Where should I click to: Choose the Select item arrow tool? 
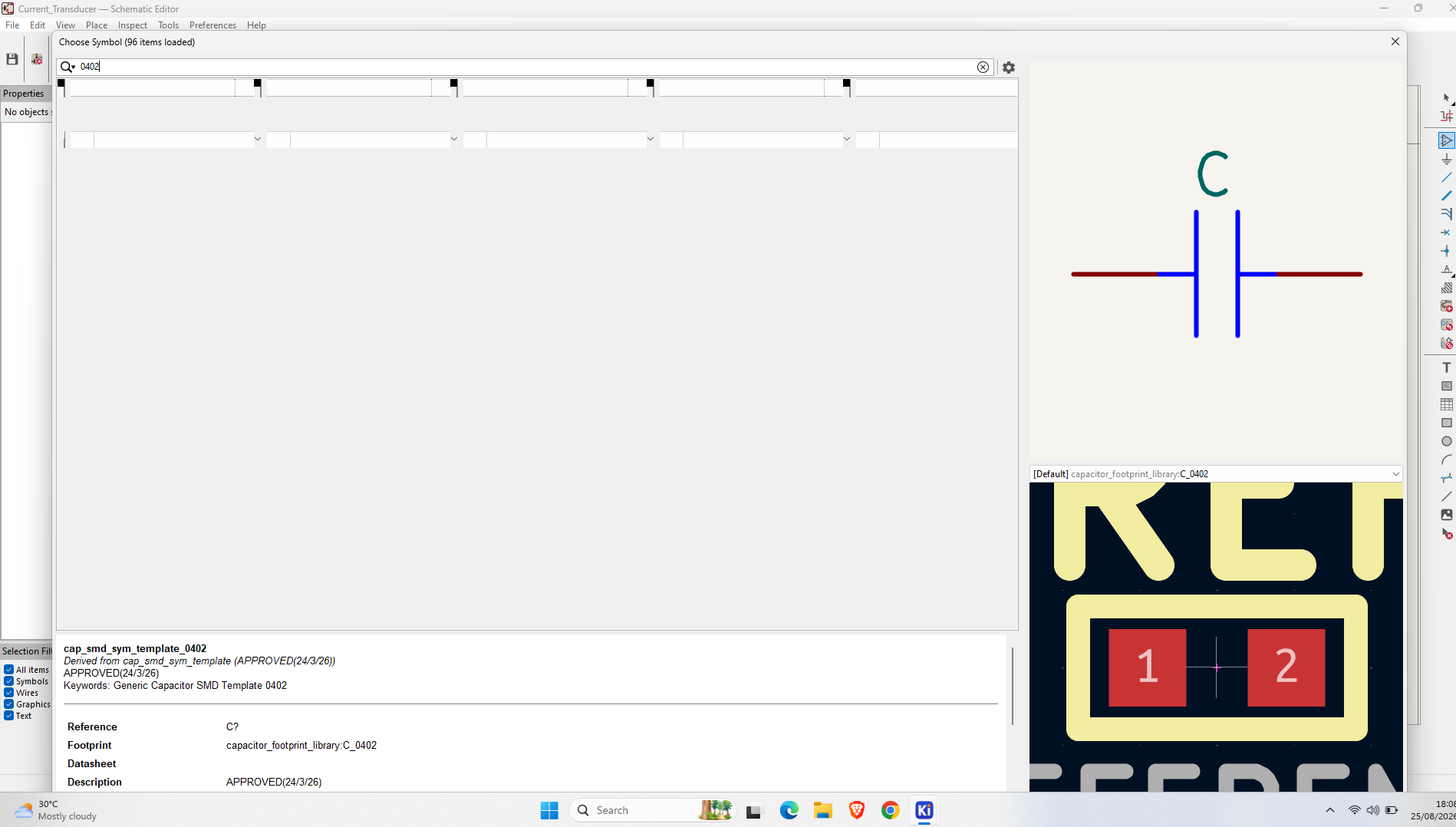[x=1446, y=98]
